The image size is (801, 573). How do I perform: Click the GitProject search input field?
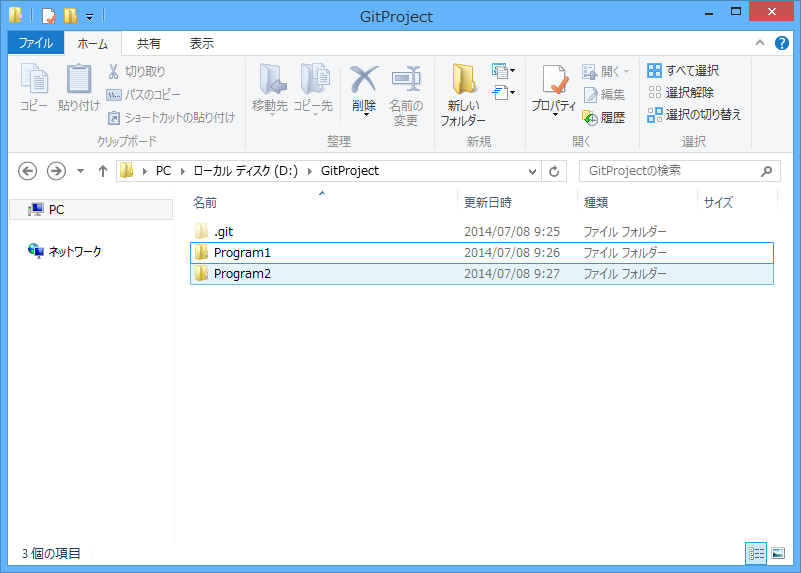coord(670,171)
